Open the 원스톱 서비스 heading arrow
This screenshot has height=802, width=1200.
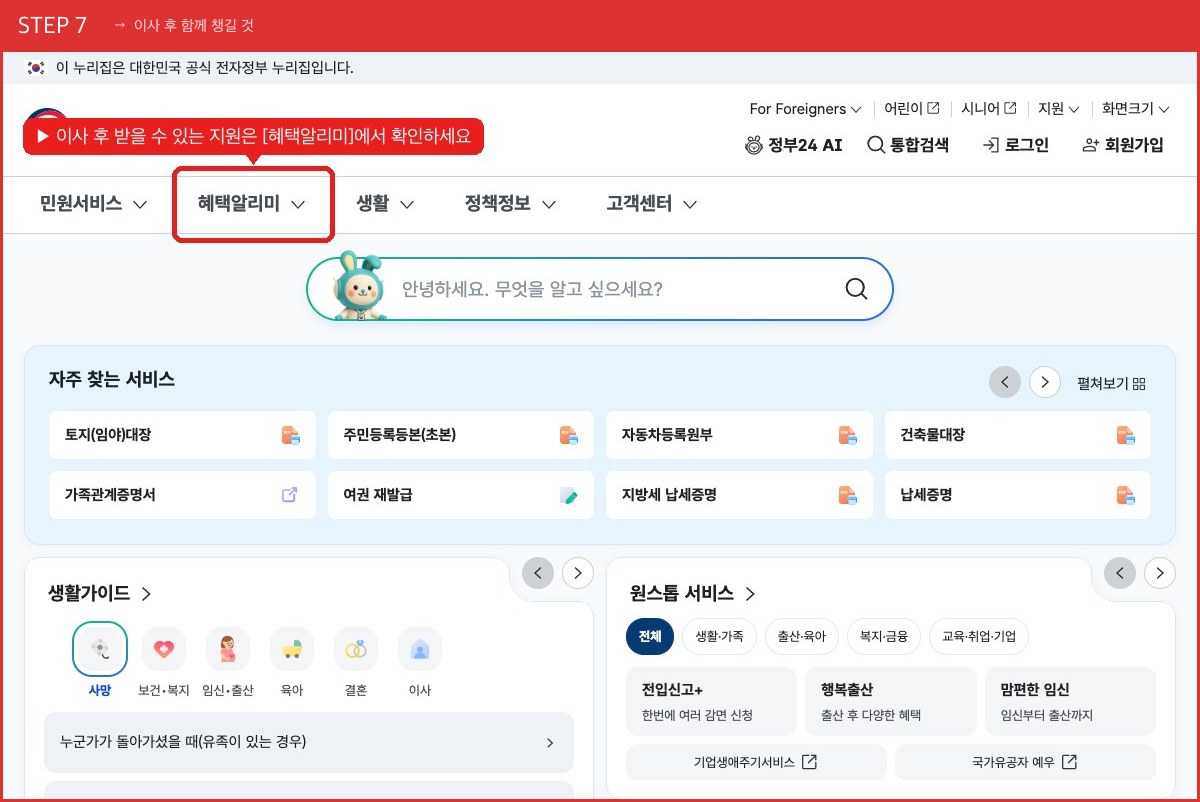(x=750, y=594)
